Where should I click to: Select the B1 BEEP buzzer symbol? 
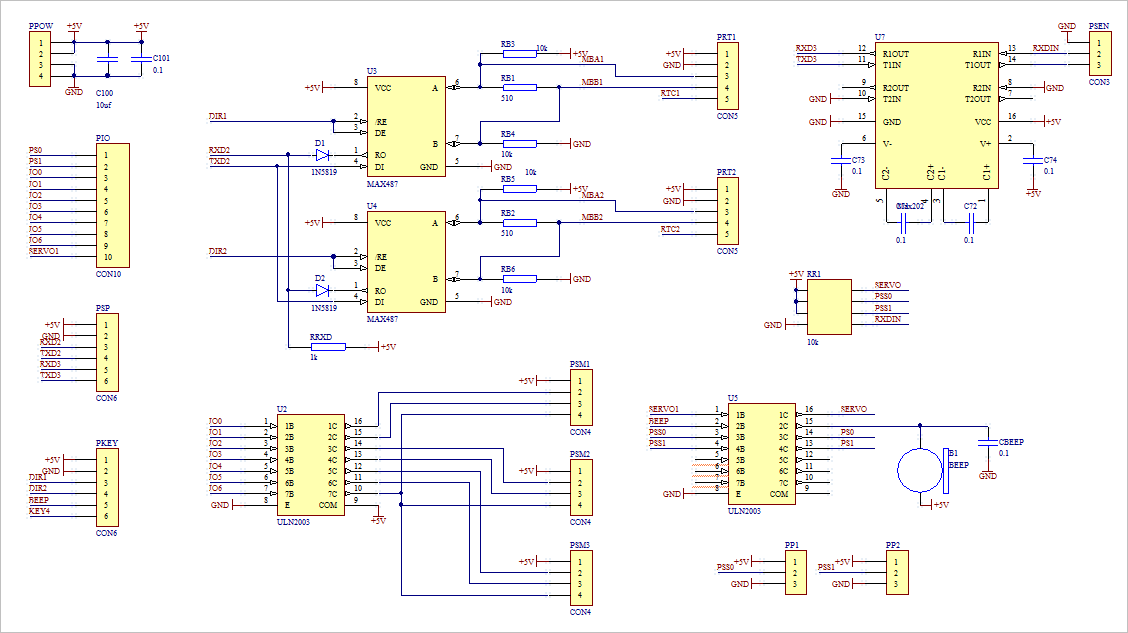coord(923,470)
